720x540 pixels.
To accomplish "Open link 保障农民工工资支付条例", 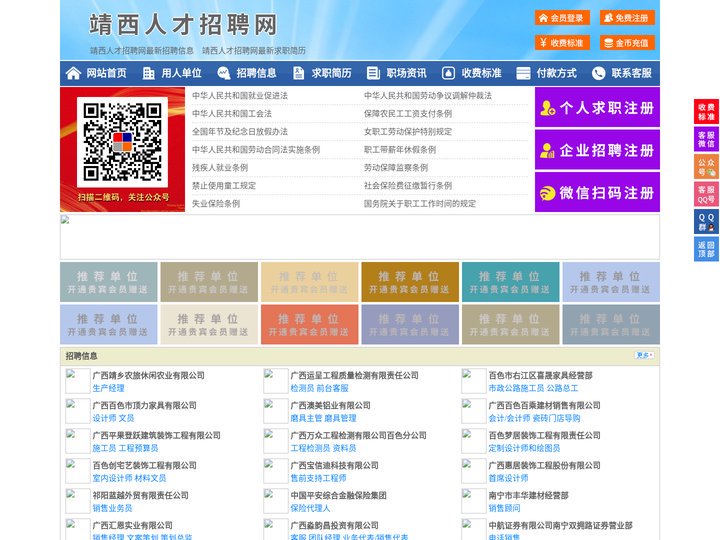I will coord(408,113).
